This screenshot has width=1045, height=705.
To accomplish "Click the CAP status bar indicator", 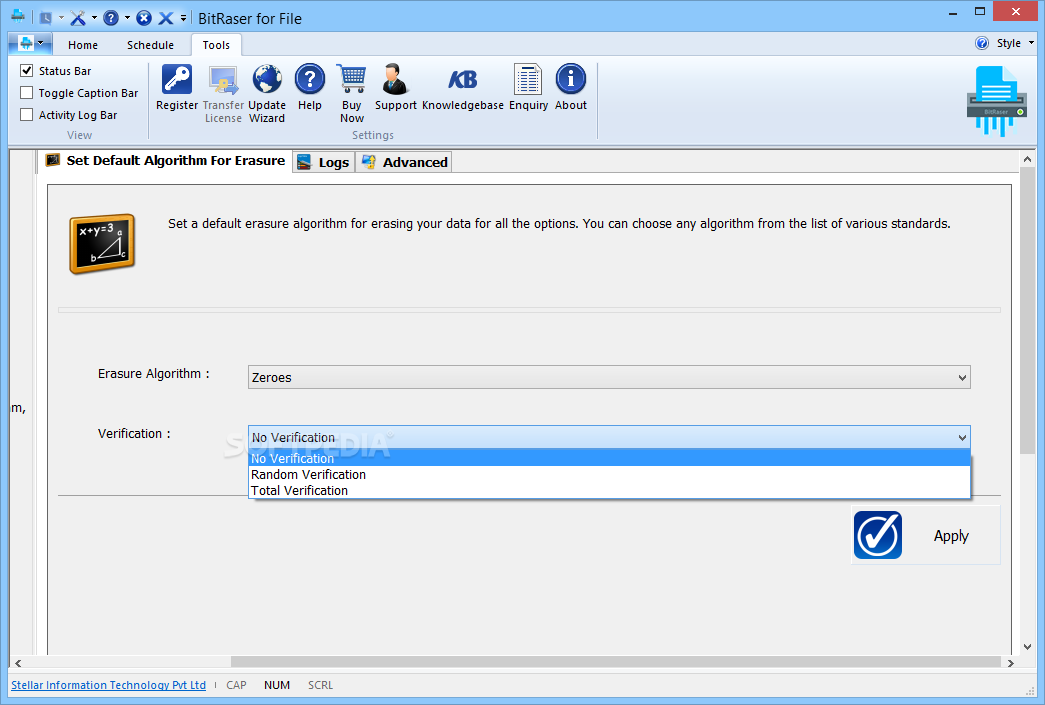I will pyautogui.click(x=236, y=685).
